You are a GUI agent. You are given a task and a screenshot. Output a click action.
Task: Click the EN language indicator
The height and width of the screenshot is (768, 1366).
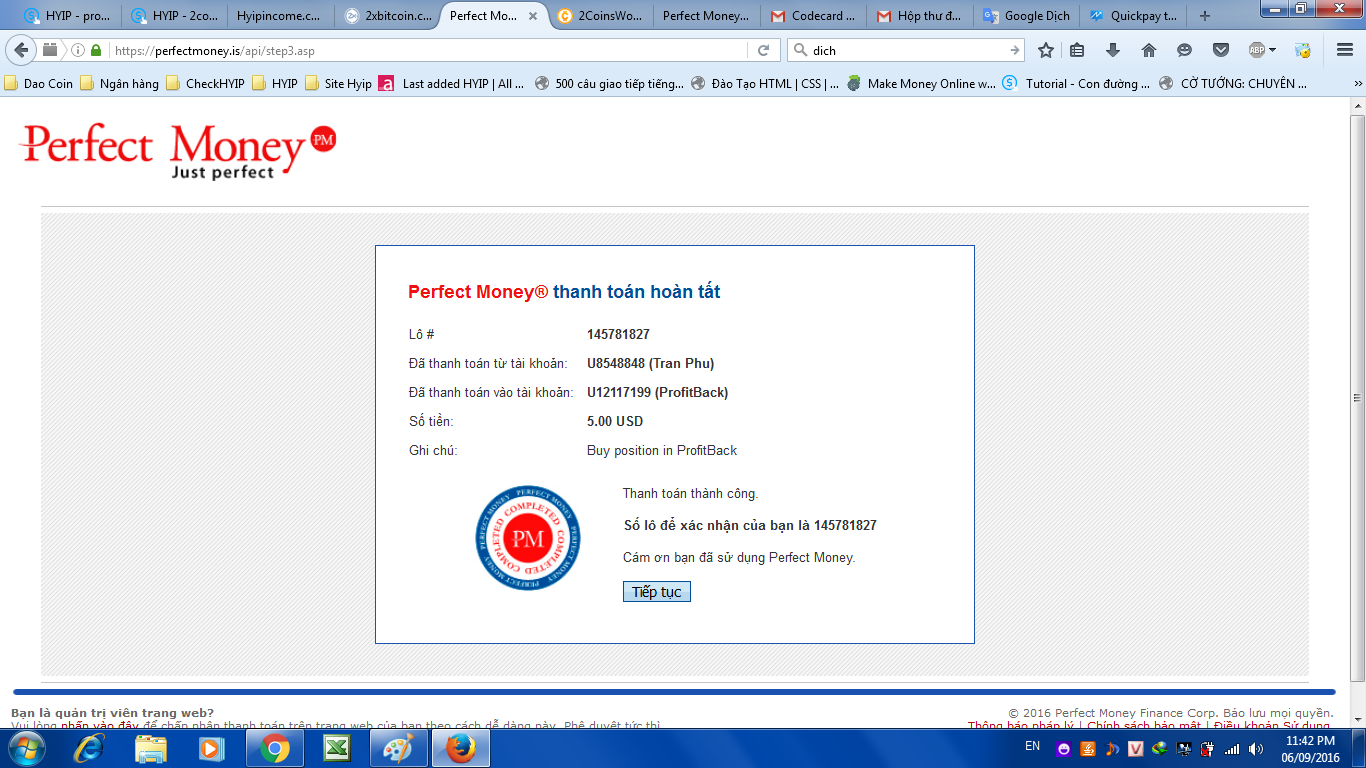point(1033,747)
